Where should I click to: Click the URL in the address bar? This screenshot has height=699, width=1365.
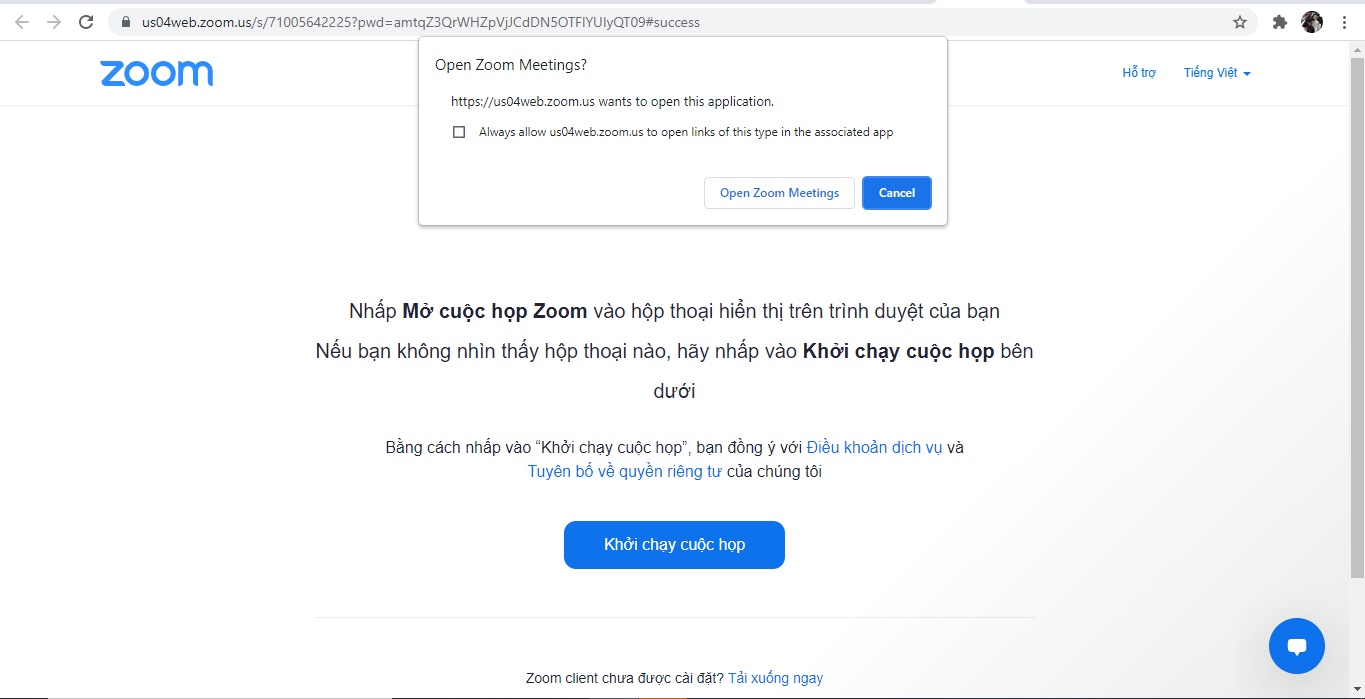pos(421,22)
